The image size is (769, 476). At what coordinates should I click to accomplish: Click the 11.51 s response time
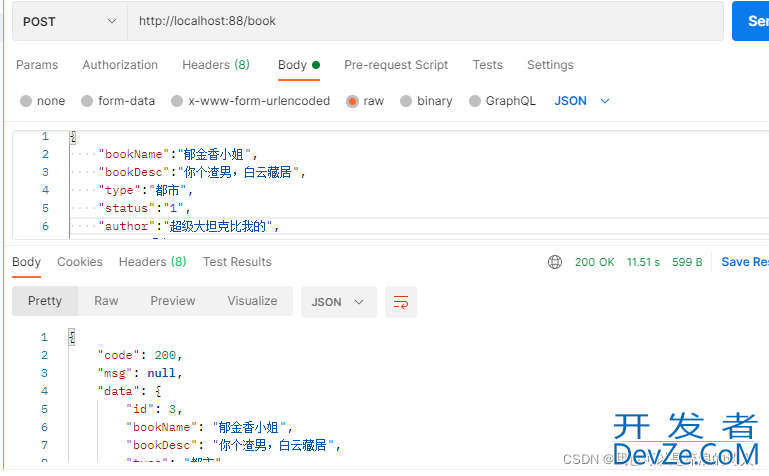pyautogui.click(x=643, y=262)
